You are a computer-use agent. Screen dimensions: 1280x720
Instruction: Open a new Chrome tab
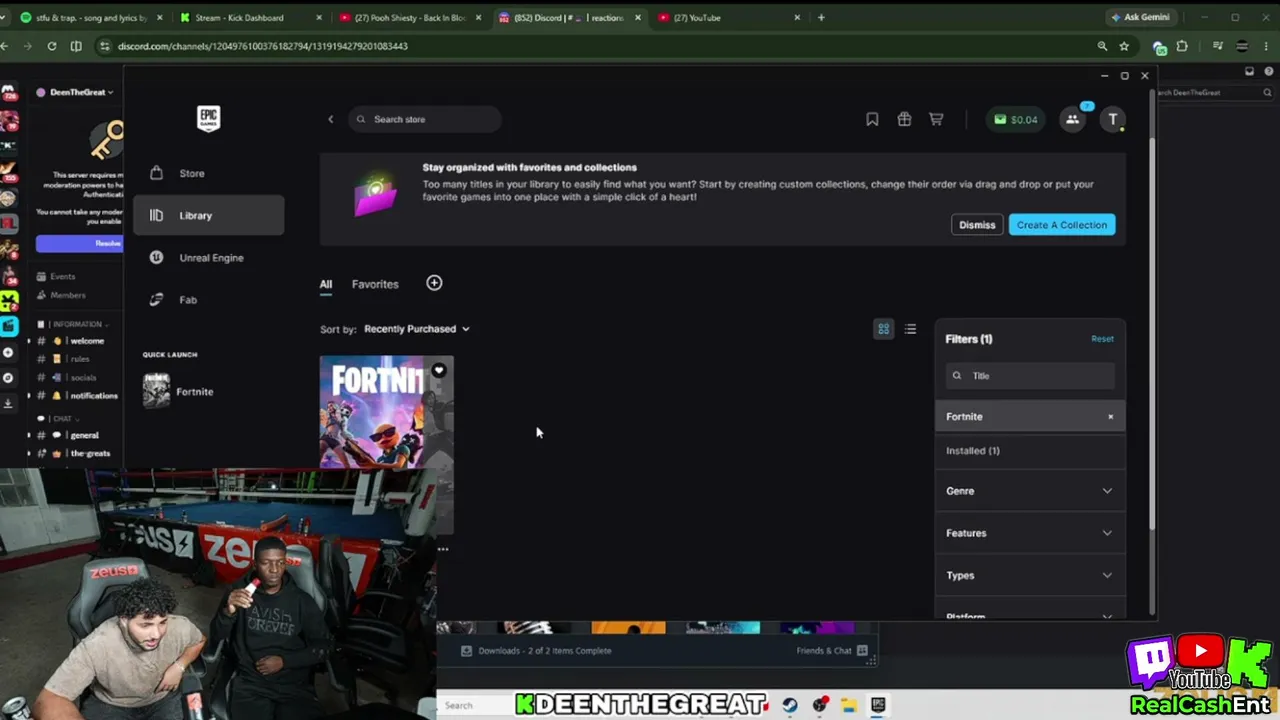coord(821,17)
